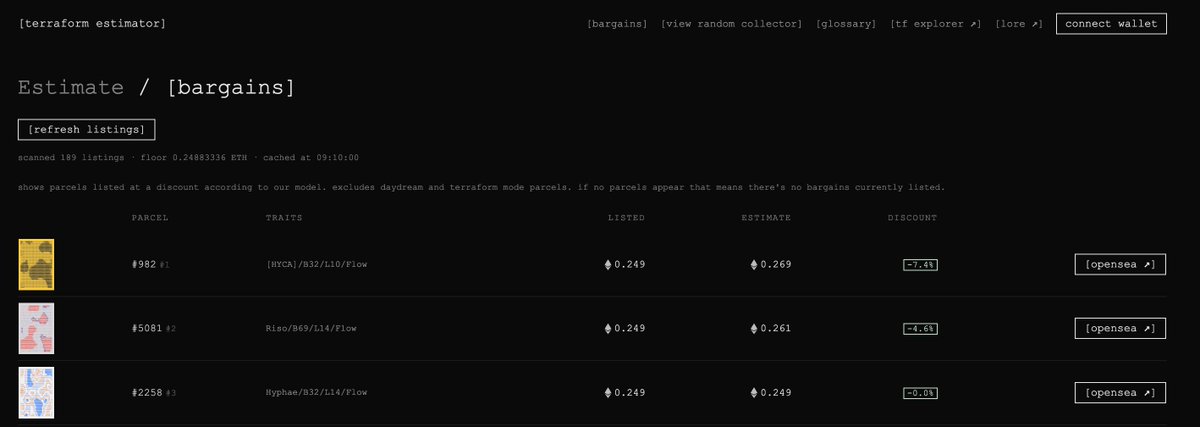The height and width of the screenshot is (427, 1200).
Task: Click the [refresh listings] button
Action: coord(86,129)
